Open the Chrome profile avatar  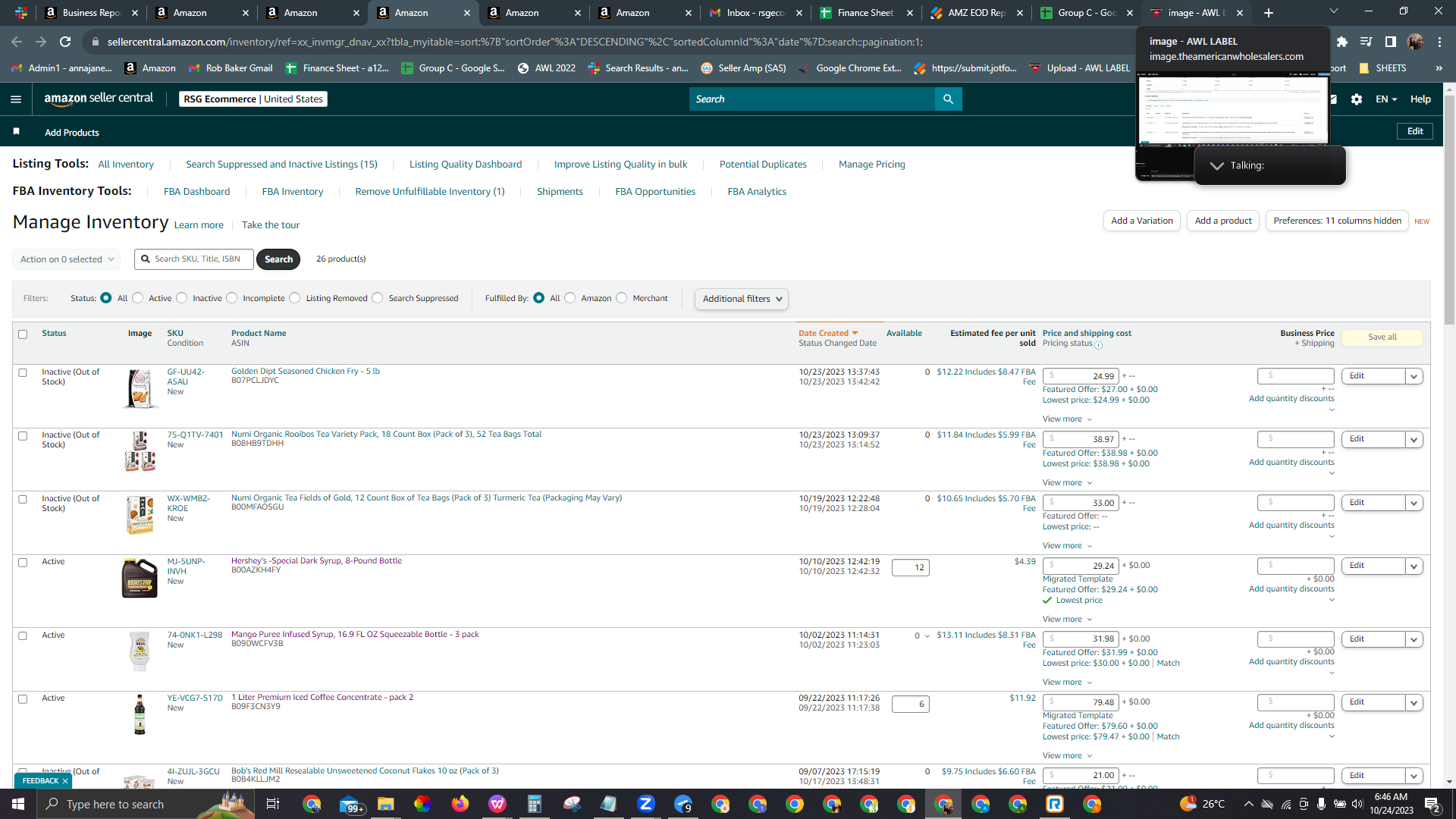point(1415,42)
